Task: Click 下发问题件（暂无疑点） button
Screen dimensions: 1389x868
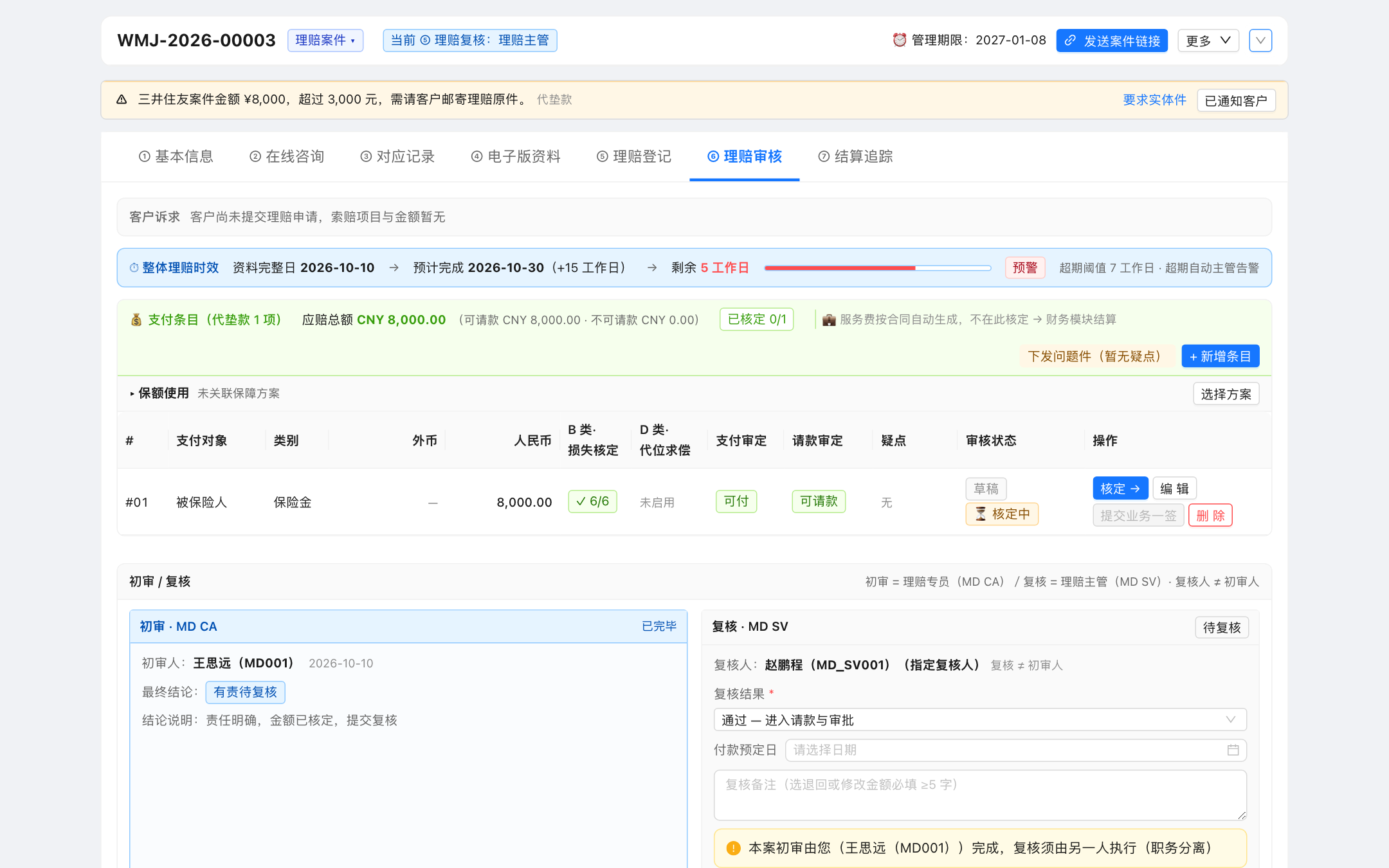Action: coord(1097,356)
